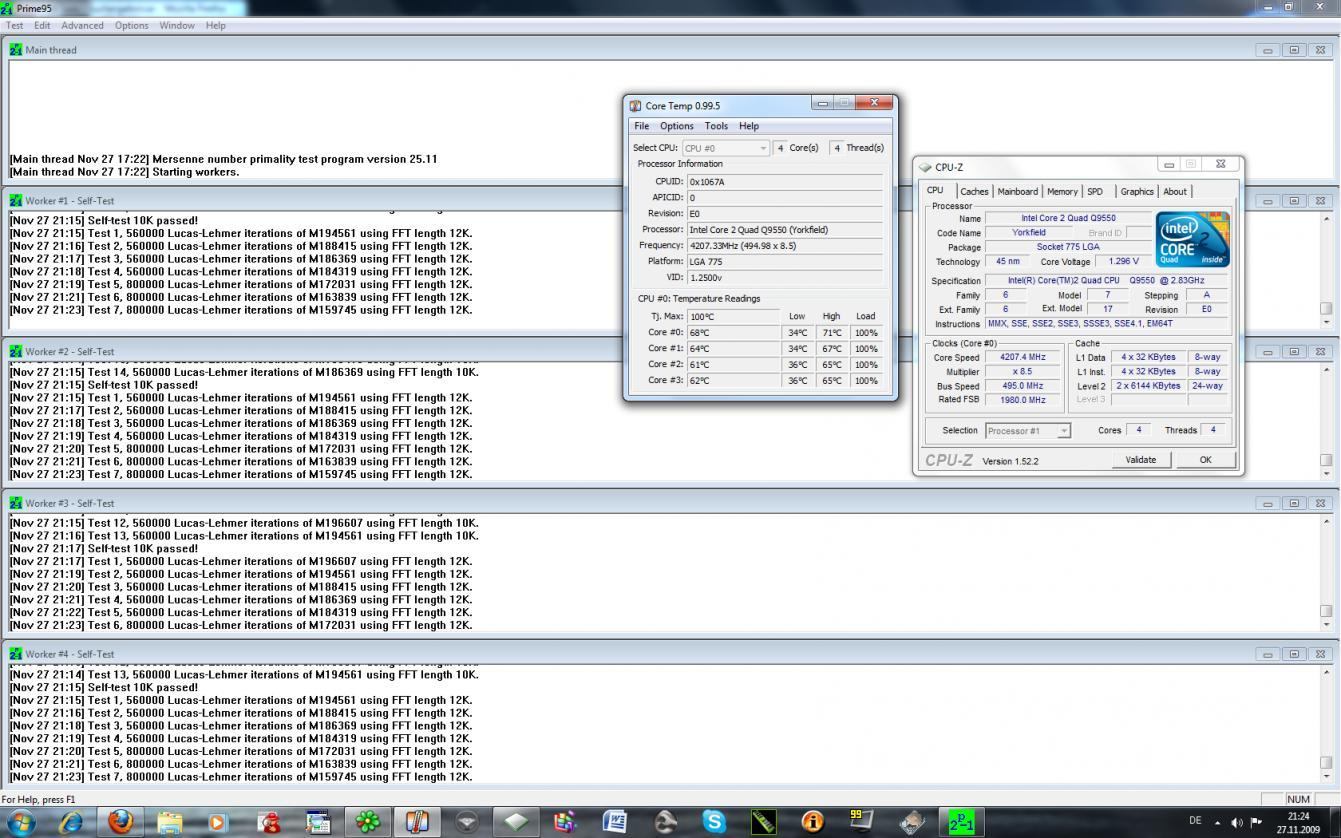
Task: Click the Frequency field in Core Temp
Action: click(785, 245)
